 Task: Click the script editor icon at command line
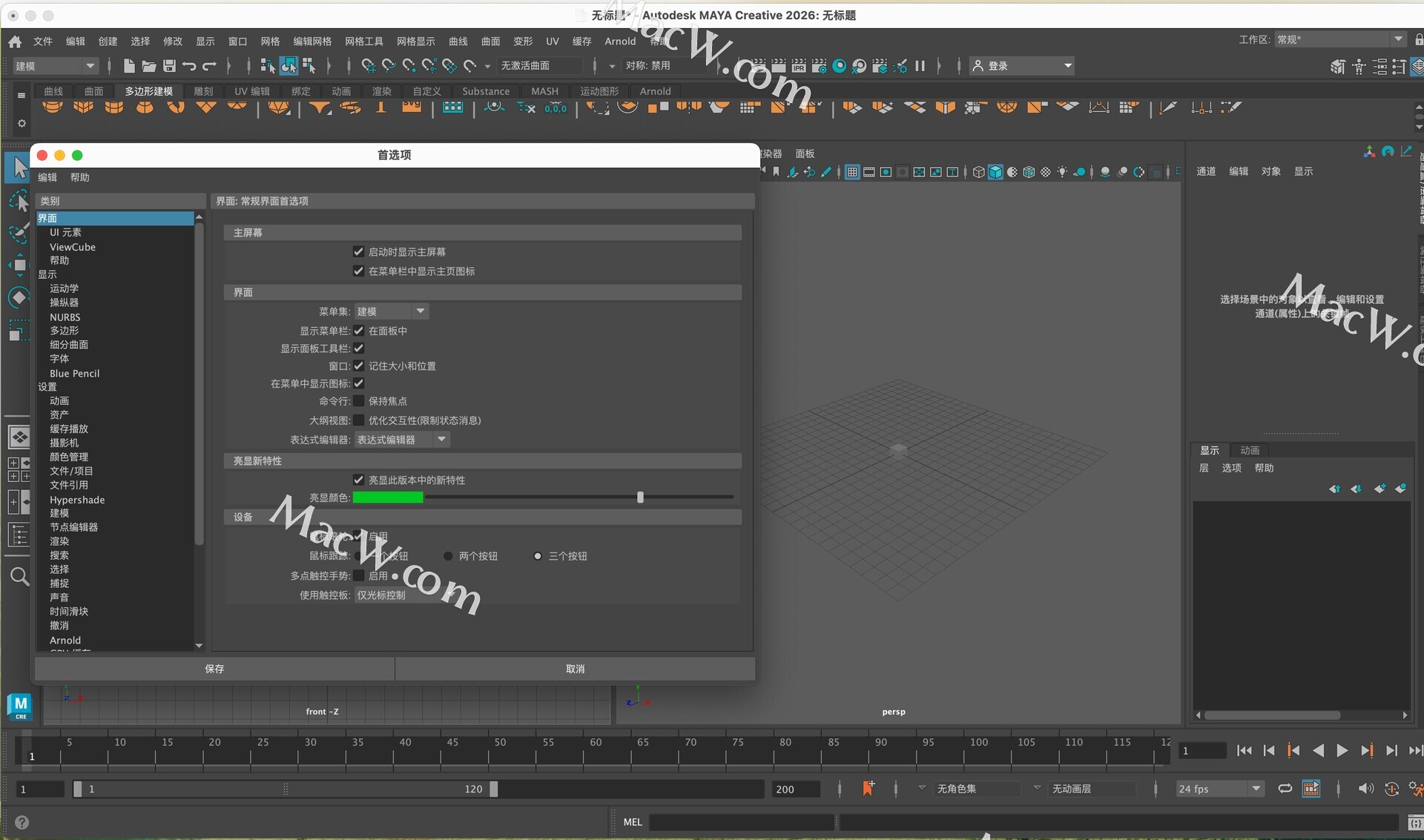coord(1414,821)
